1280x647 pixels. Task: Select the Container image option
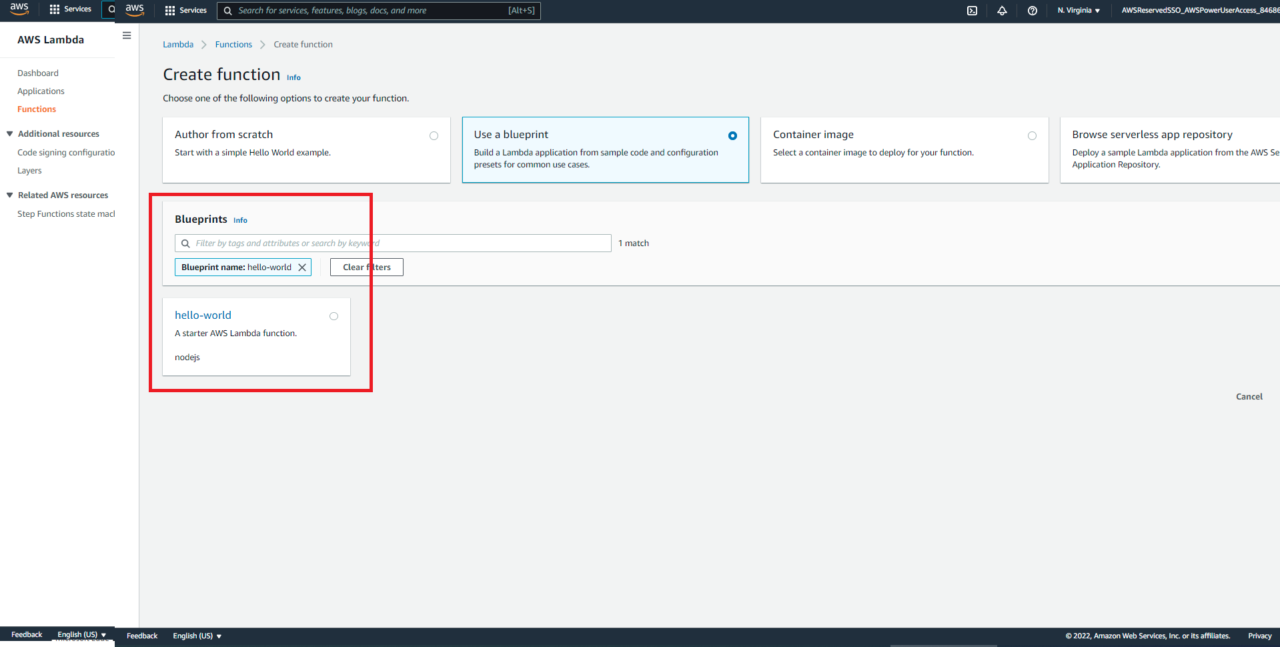tap(1032, 136)
